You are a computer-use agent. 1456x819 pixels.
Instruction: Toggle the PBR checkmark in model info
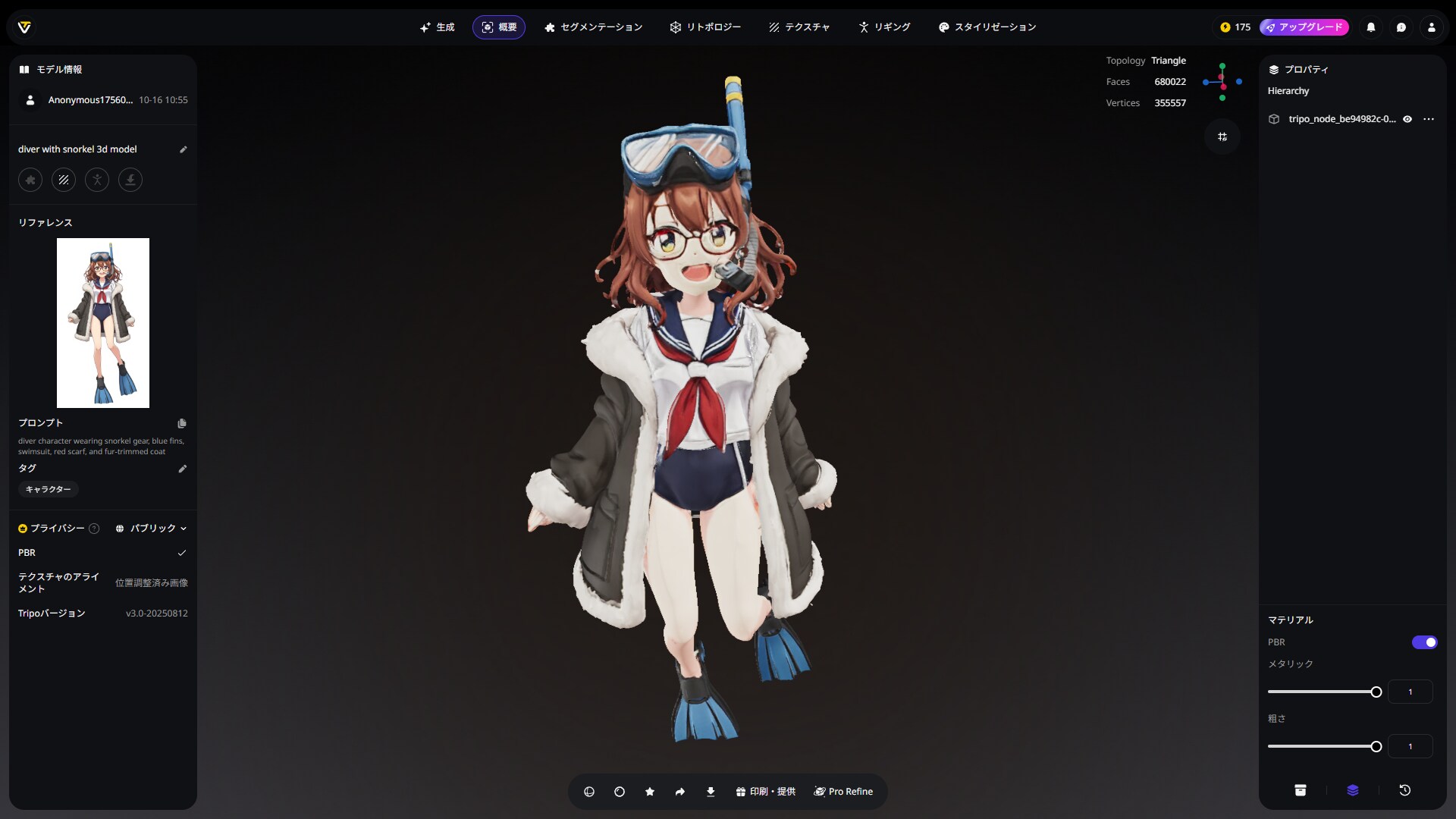click(182, 553)
